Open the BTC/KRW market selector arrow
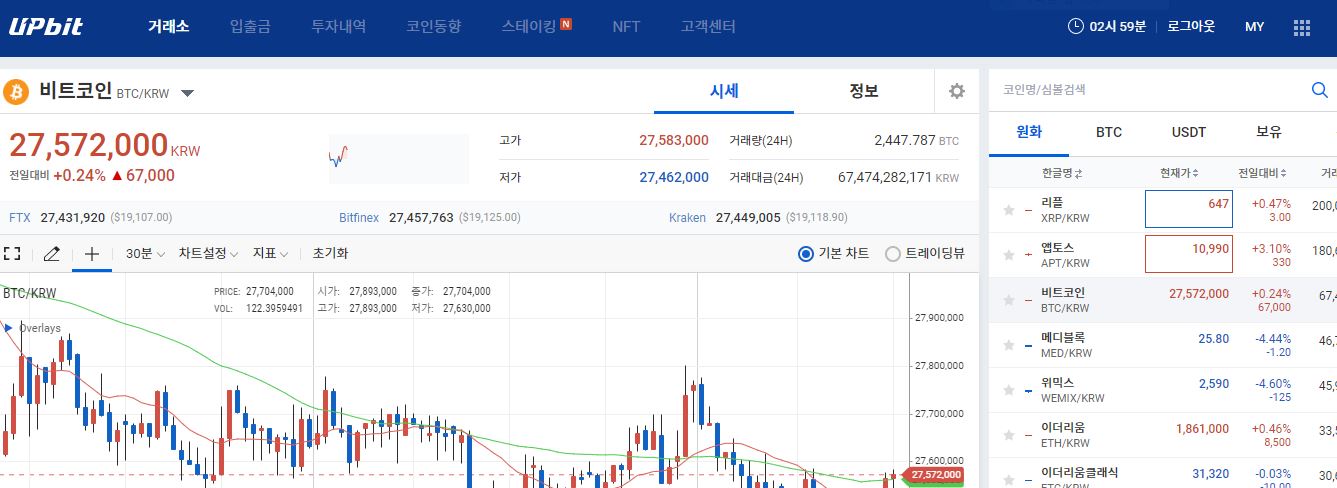Screen dimensions: 1337x488 pos(187,94)
